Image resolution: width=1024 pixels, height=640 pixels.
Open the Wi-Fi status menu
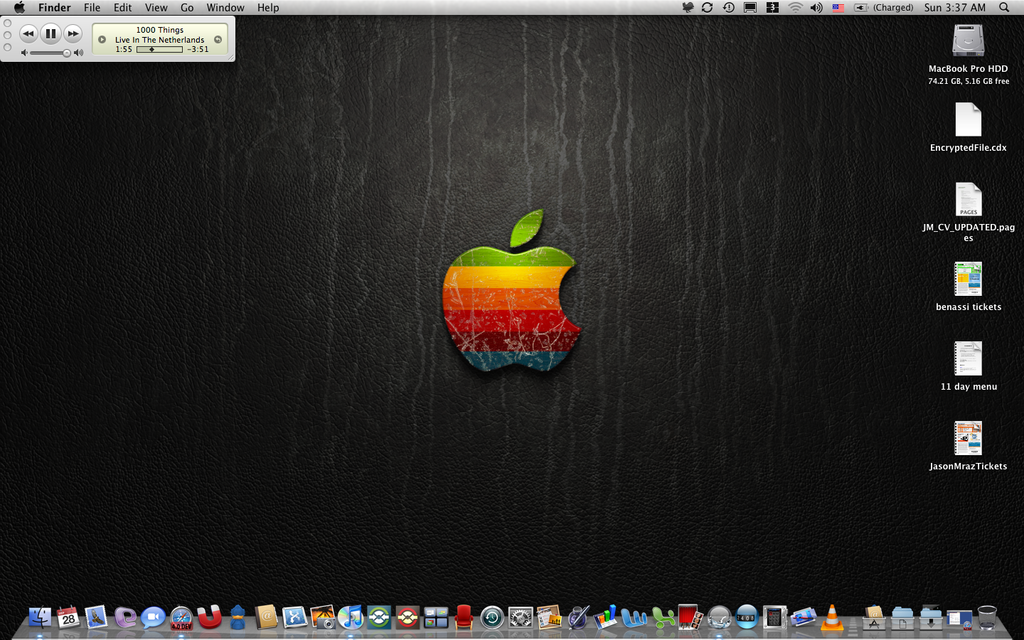[x=795, y=7]
